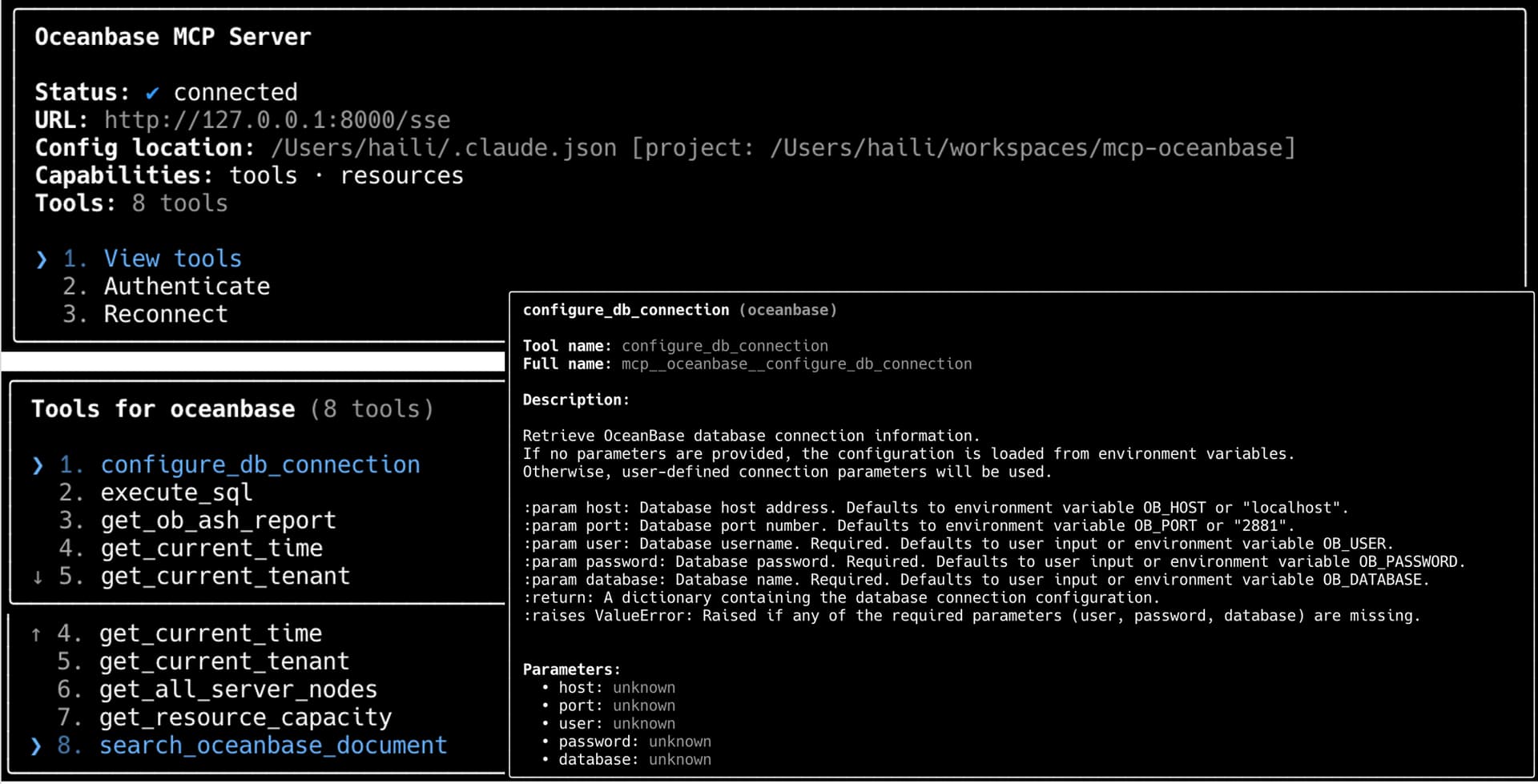Click the server URL http://127.0.0.1:8000/sse

click(x=277, y=120)
